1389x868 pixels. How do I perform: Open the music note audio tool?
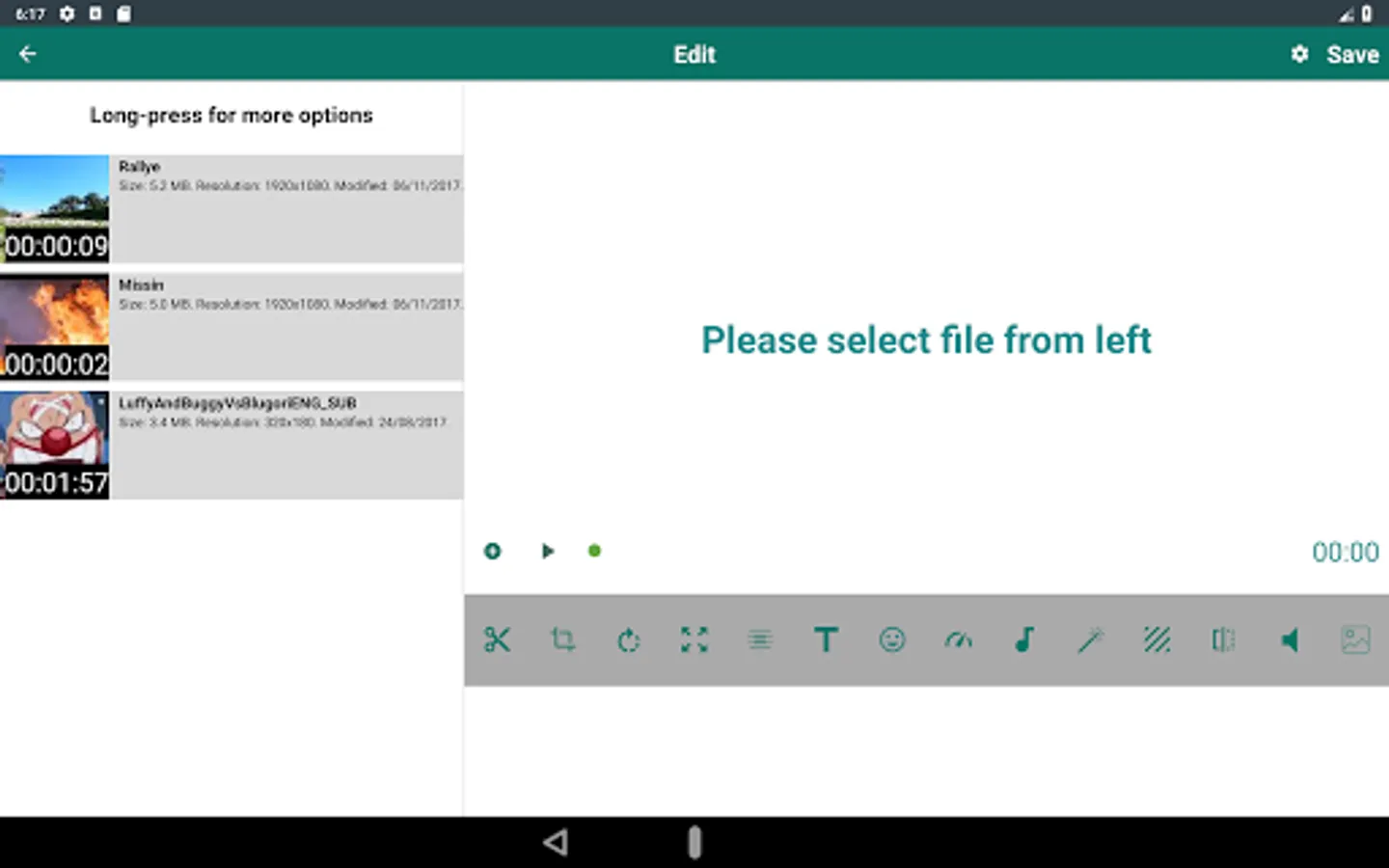tap(1024, 639)
